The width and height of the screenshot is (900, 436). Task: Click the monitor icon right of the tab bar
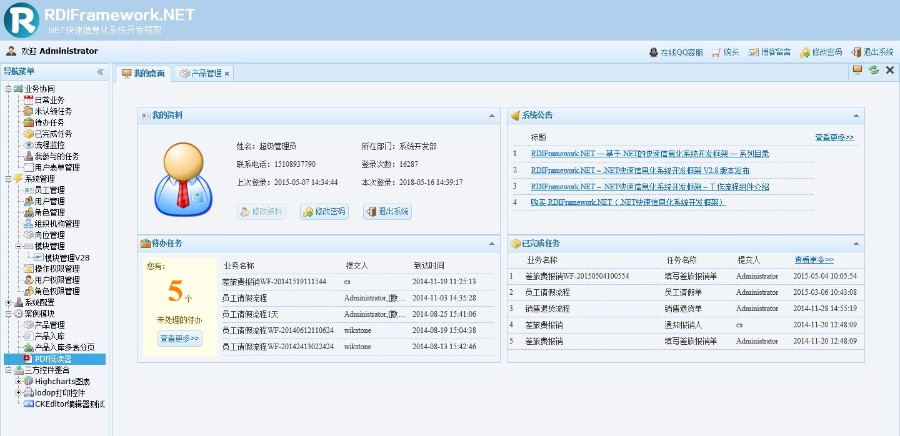pos(858,70)
